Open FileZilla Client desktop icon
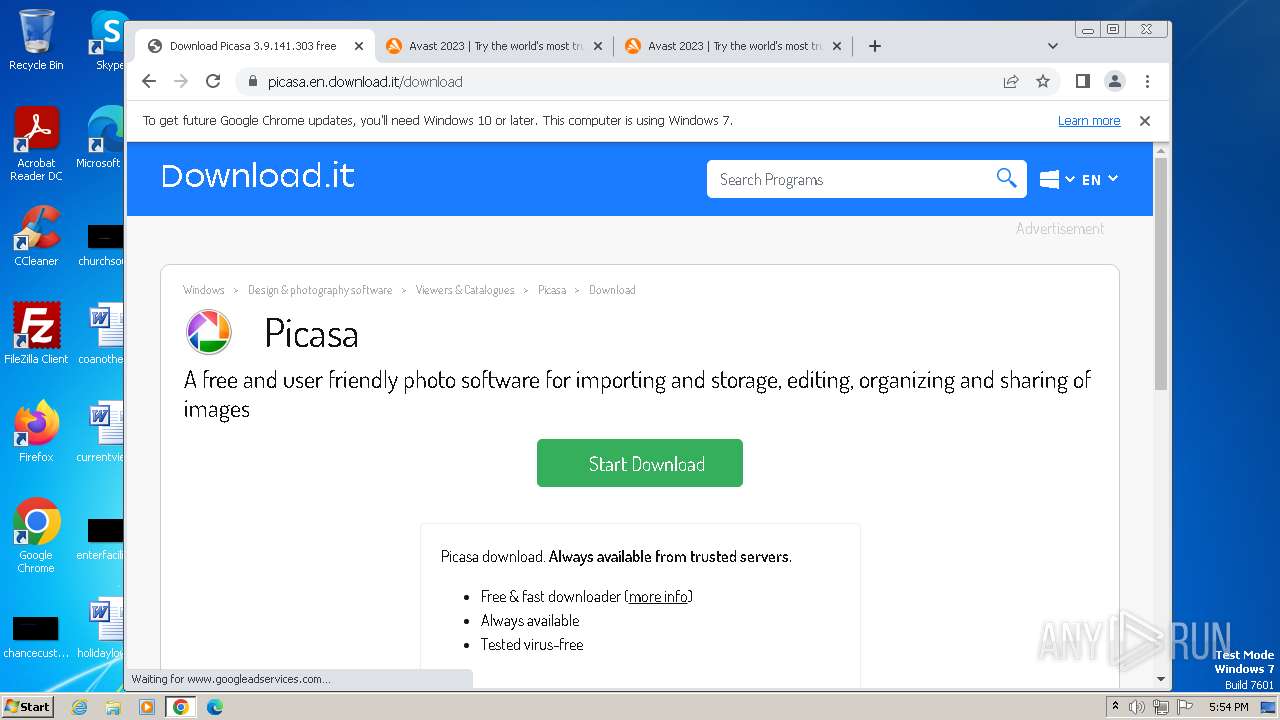 click(x=36, y=333)
